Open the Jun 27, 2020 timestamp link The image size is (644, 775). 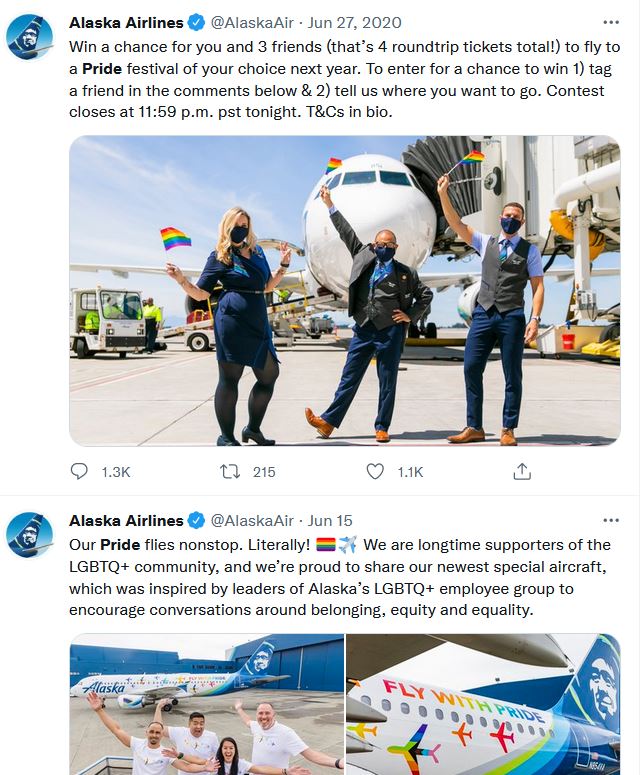354,21
